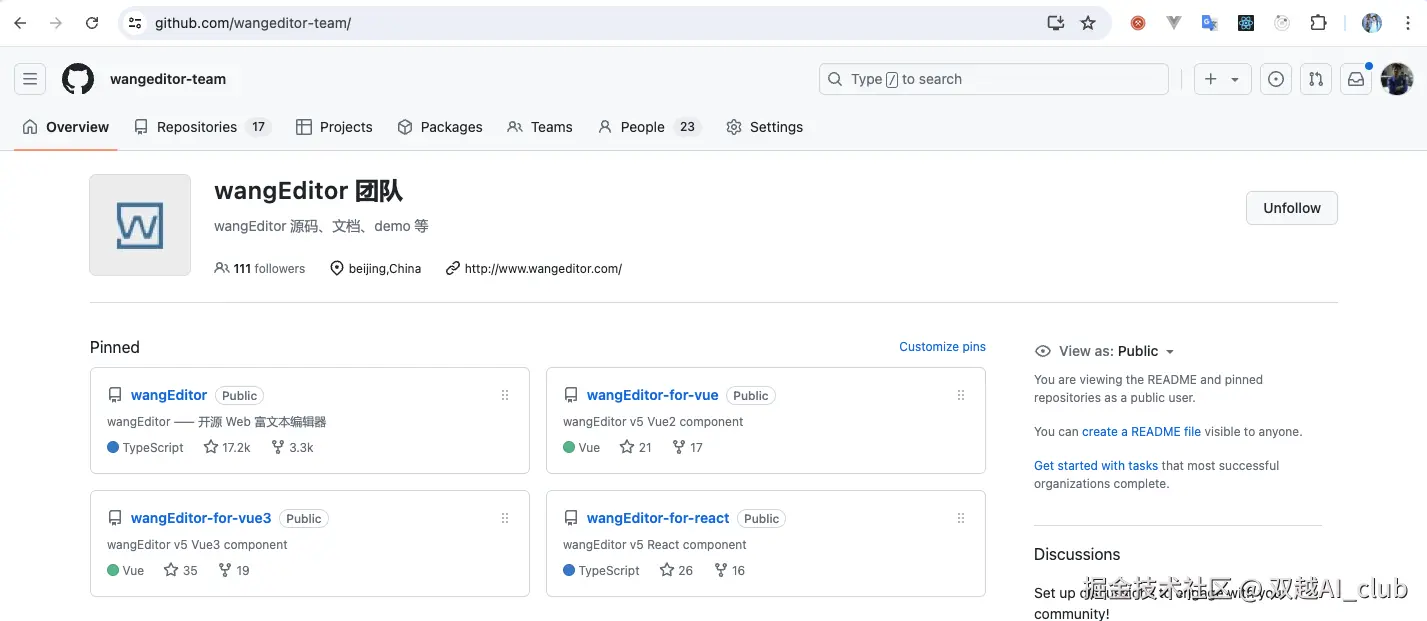Click the GitHub Octocat logo
This screenshot has width=1427, height=621.
point(78,79)
